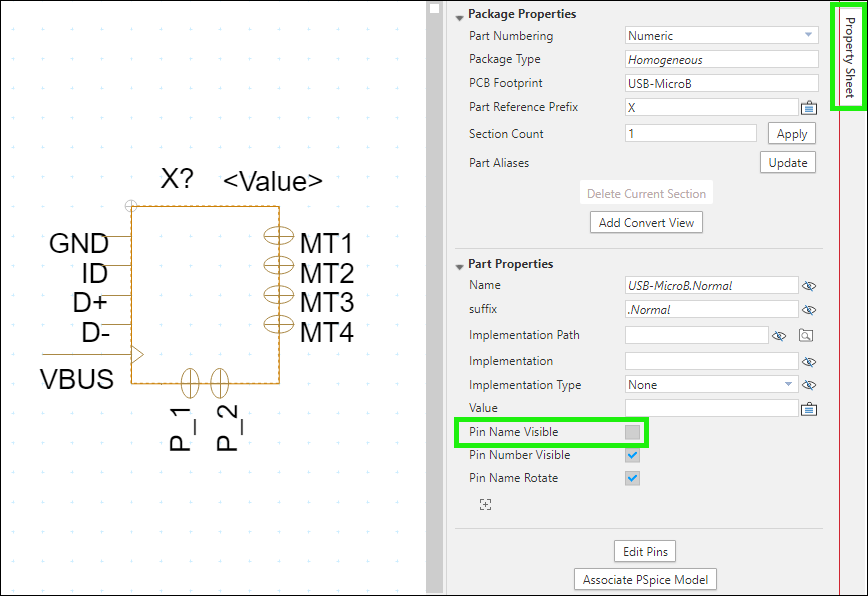Collapse the Part Properties section
This screenshot has height=596, width=868.
(460, 263)
